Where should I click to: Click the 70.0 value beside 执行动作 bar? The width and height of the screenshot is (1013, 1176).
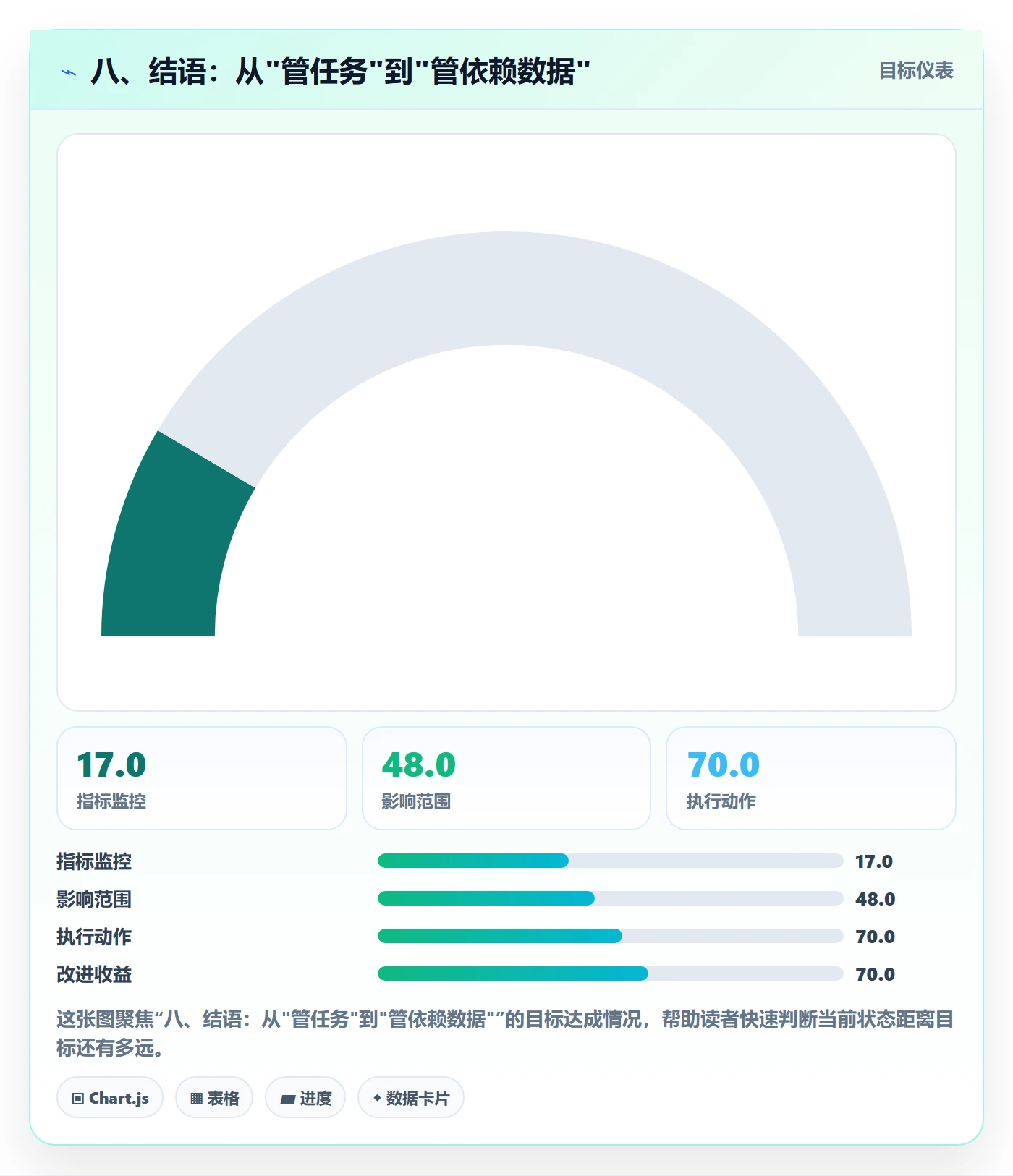click(x=876, y=937)
